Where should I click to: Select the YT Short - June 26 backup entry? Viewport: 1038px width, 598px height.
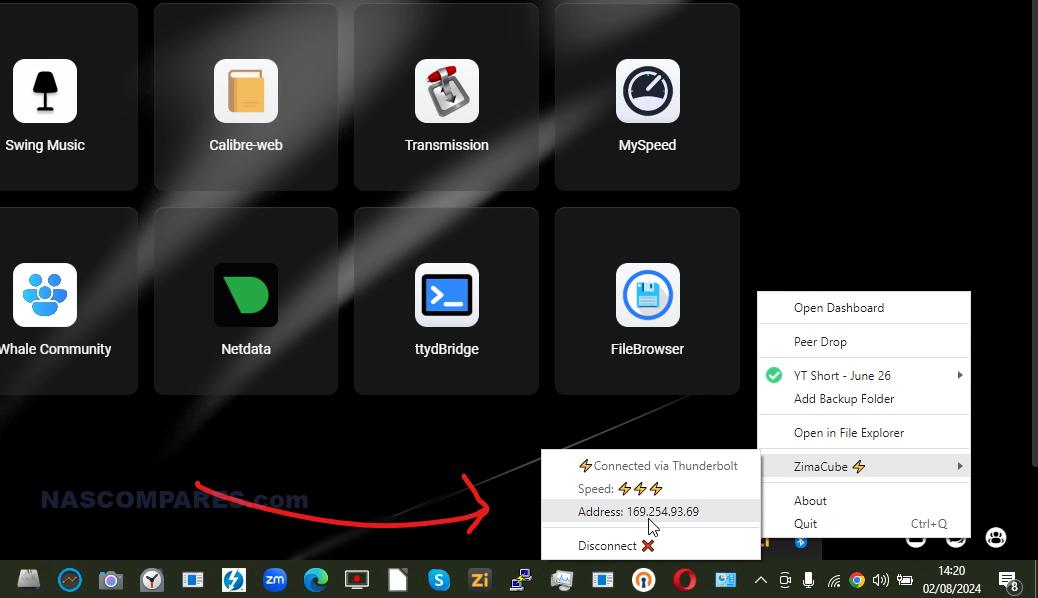[864, 375]
